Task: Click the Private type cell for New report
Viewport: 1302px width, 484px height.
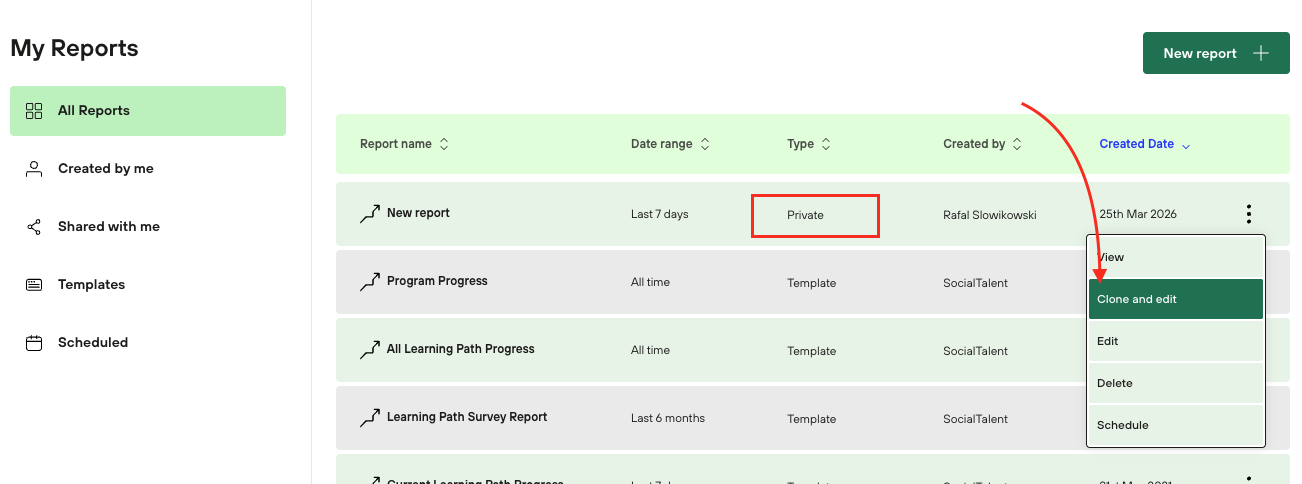Action: click(x=815, y=215)
